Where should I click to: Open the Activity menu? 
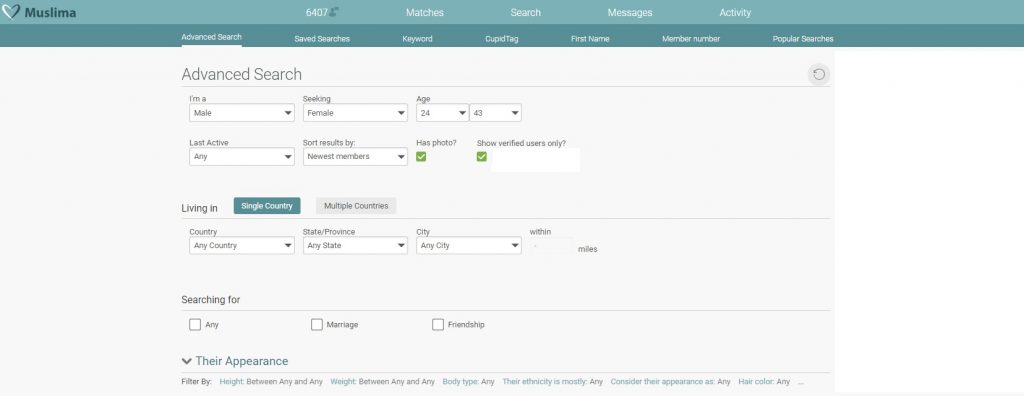pyautogui.click(x=735, y=12)
